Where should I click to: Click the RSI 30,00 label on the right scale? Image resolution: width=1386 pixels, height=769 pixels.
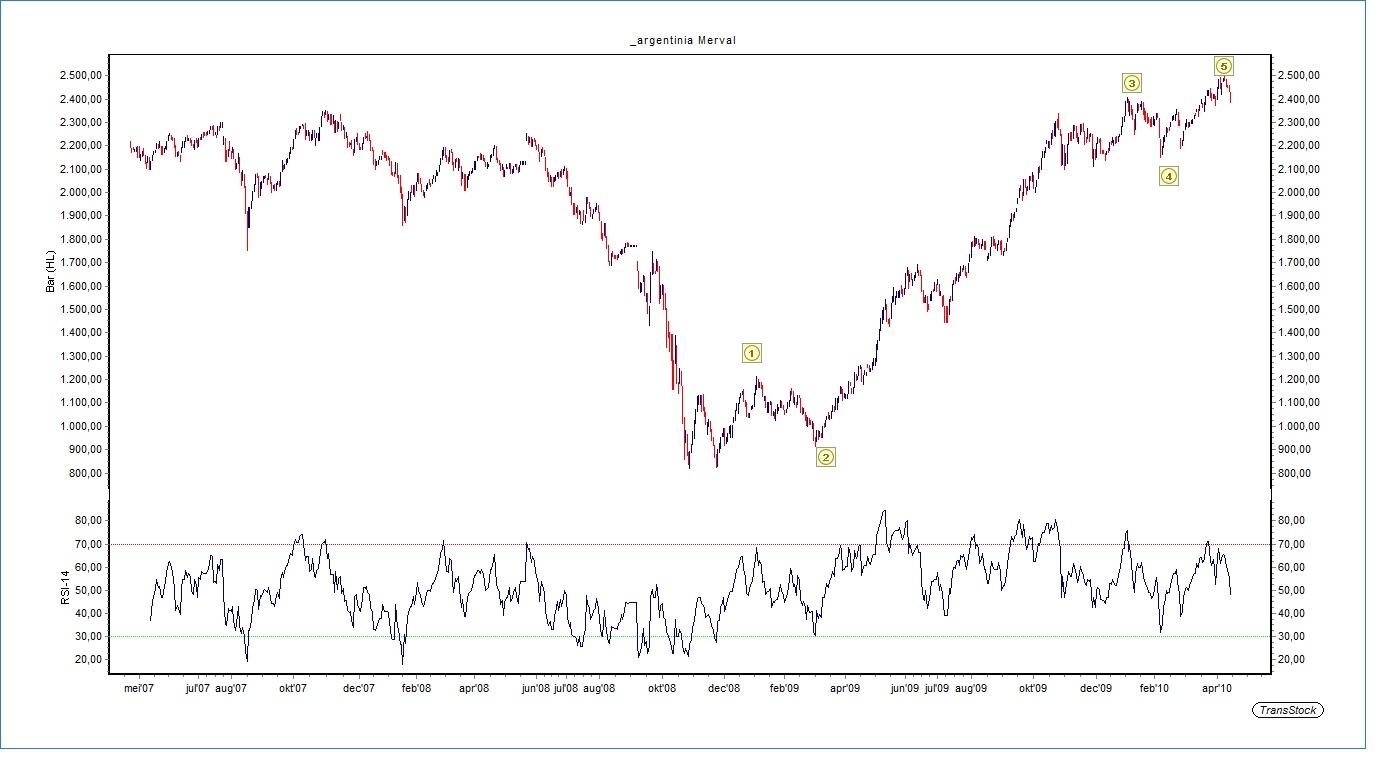tap(1292, 636)
